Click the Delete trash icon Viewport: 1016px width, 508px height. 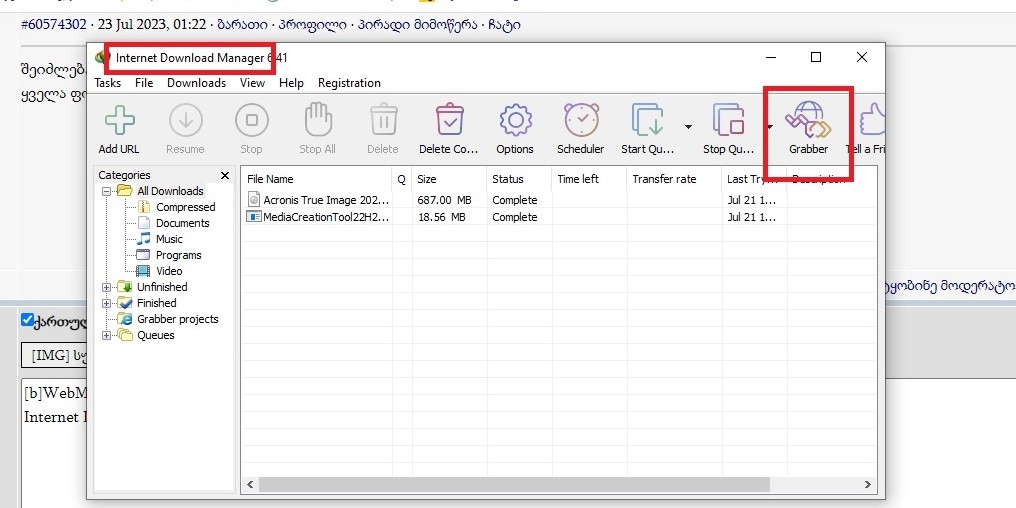[384, 121]
